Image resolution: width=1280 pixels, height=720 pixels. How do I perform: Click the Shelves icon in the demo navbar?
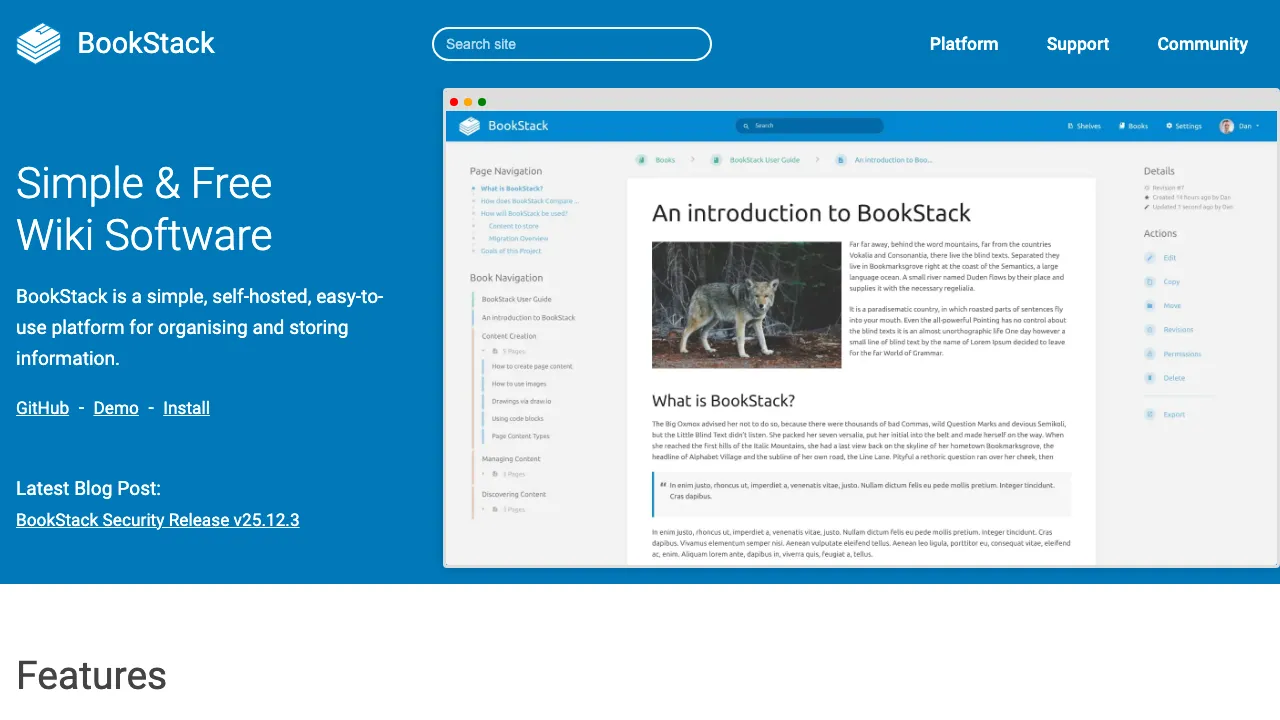coord(1069,126)
